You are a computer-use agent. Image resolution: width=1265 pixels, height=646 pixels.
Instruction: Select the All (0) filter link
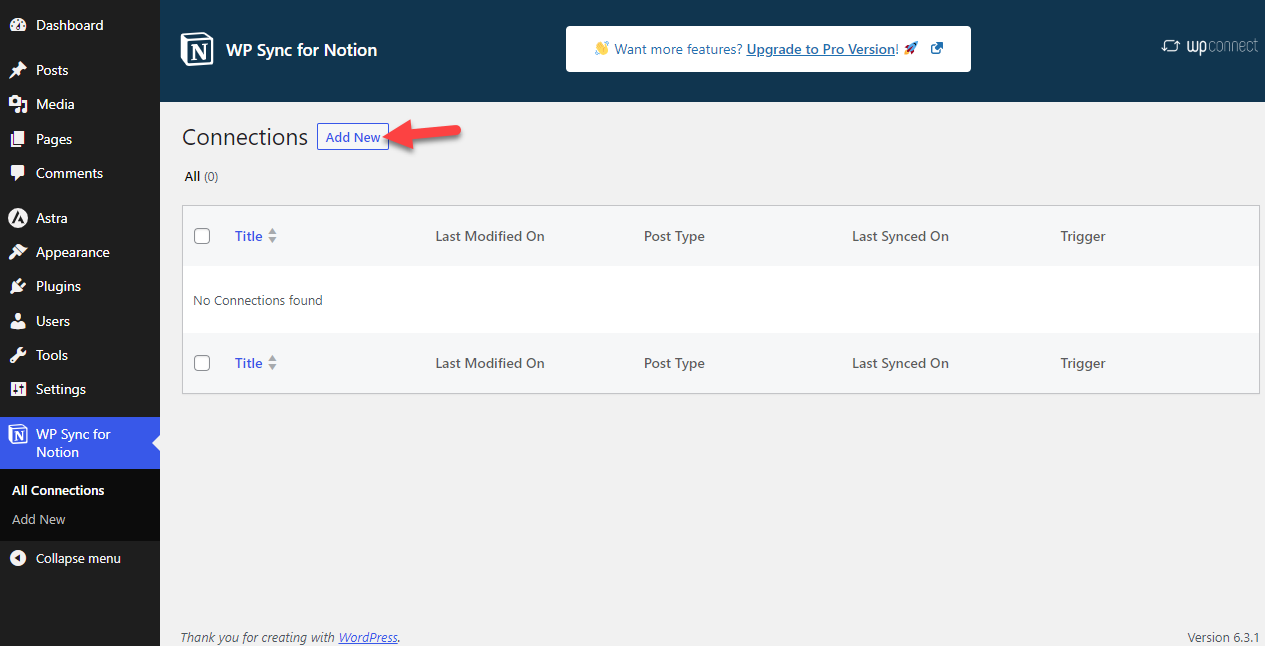(201, 176)
